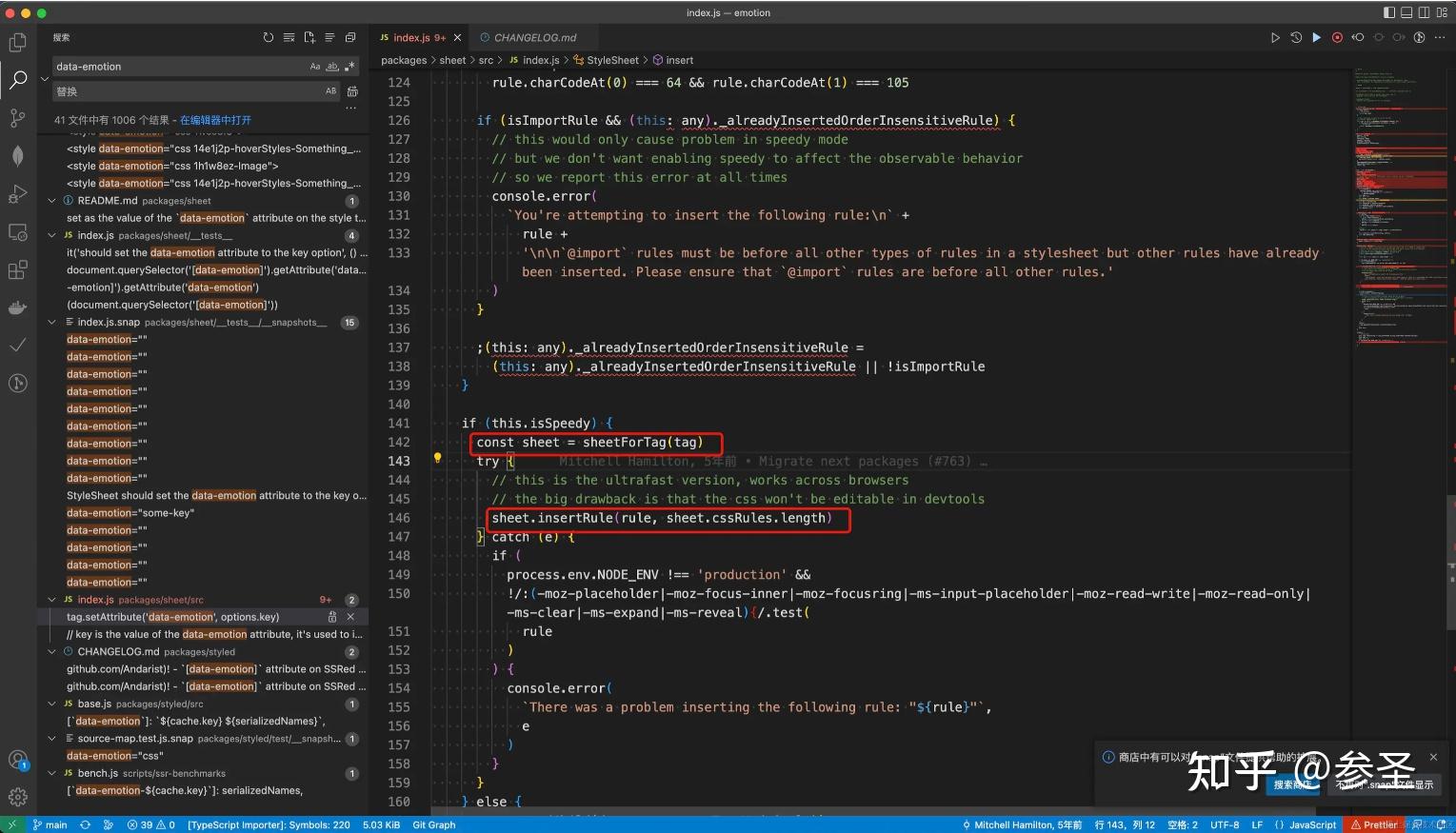
Task: Select StyleSheet in the breadcrumb path
Action: point(612,60)
